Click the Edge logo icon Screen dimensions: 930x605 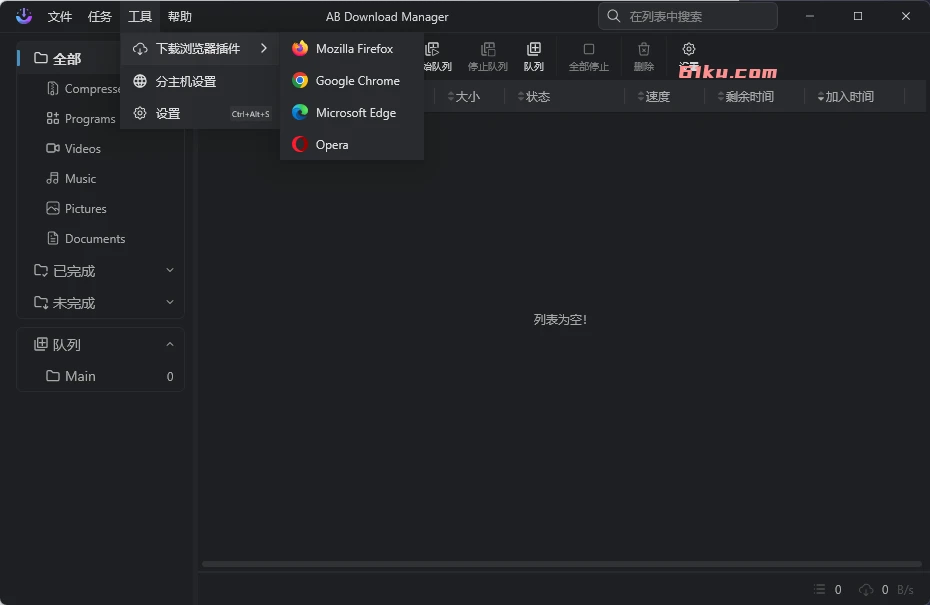(x=300, y=112)
